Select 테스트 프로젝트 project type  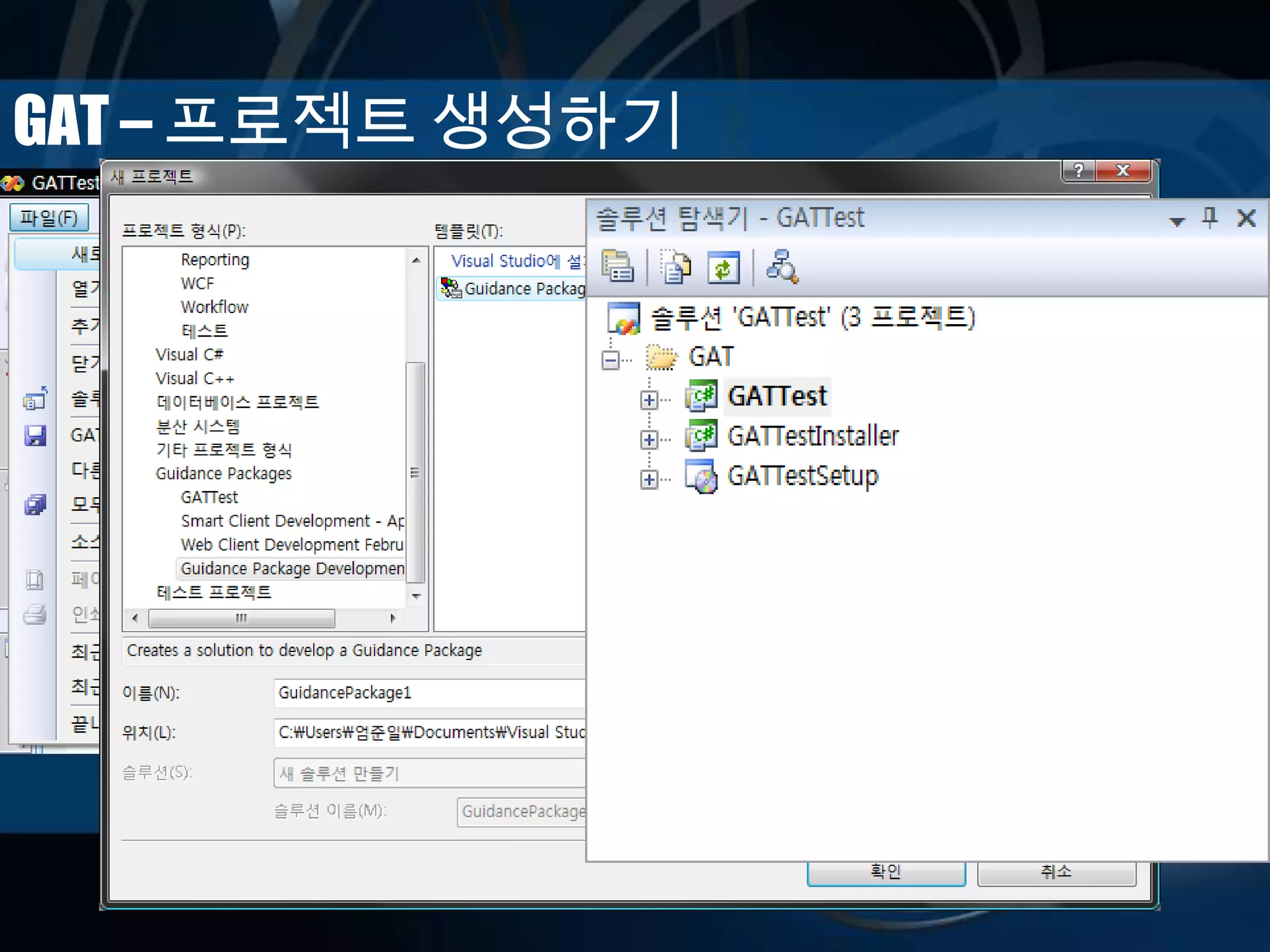click(x=214, y=592)
